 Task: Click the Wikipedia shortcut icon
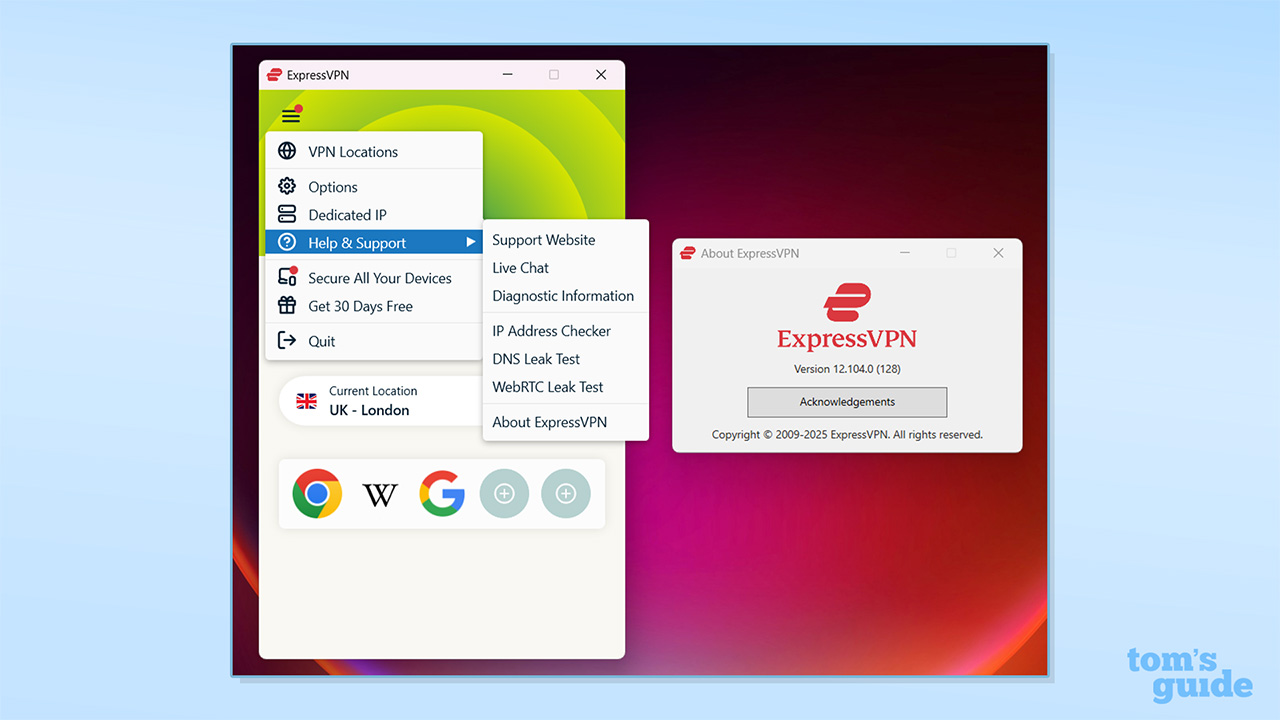pos(379,493)
